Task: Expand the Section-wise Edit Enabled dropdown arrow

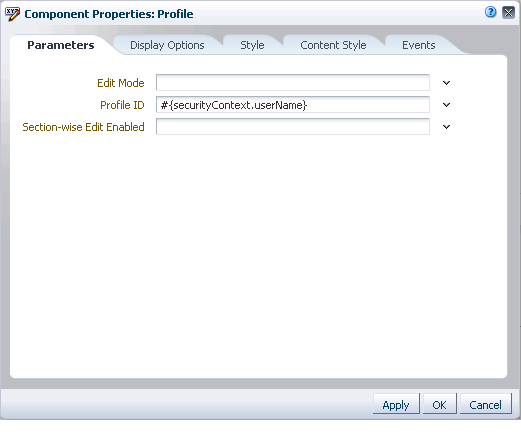Action: 446,127
